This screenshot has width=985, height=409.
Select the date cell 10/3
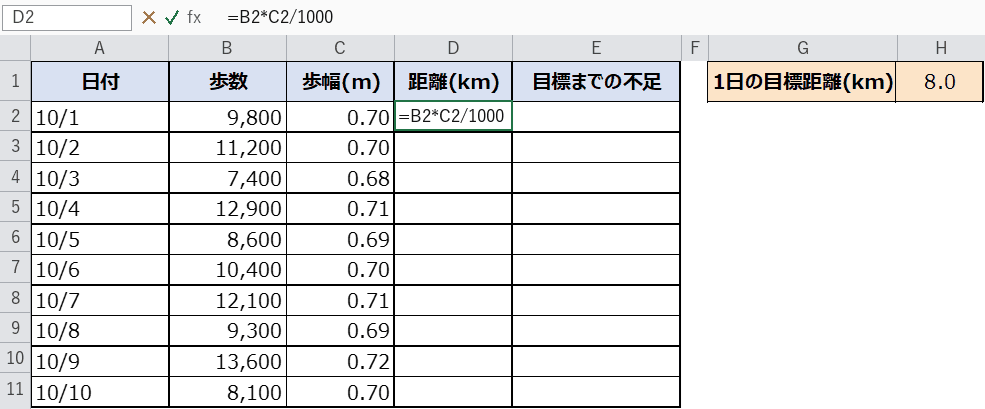[100, 178]
